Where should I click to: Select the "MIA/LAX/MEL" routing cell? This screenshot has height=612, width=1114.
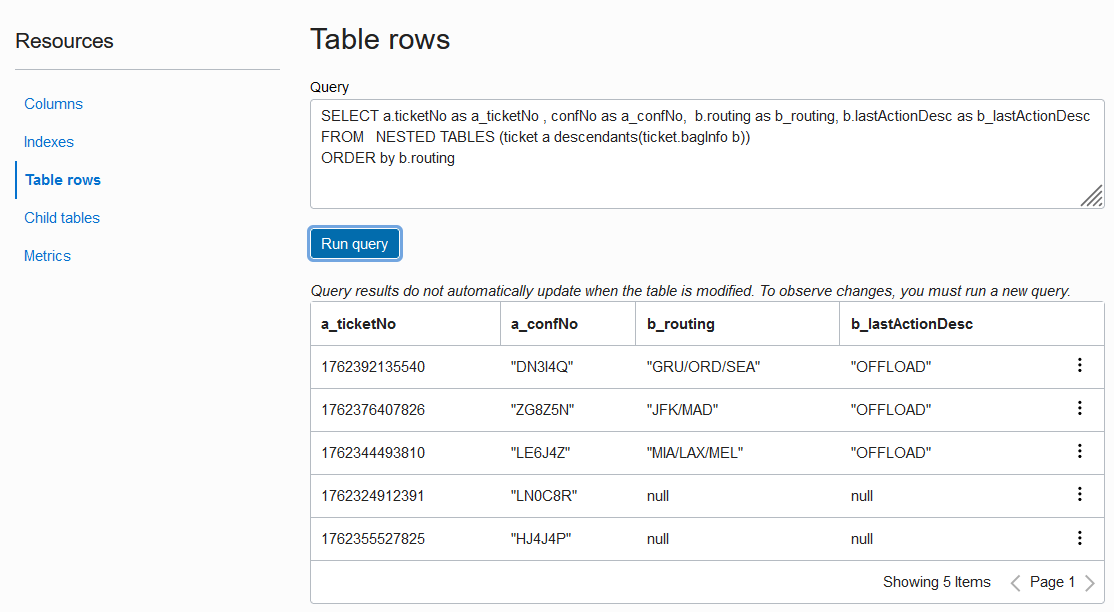[x=695, y=453]
